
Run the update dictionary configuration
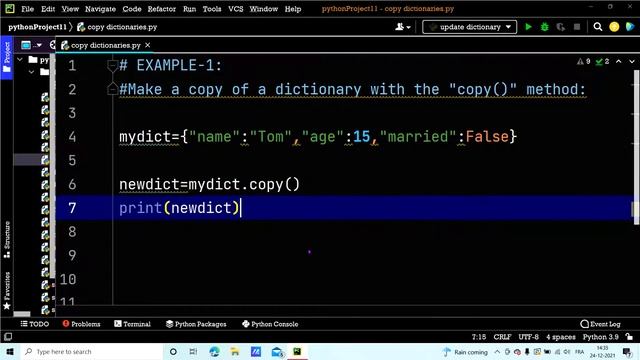pyautogui.click(x=528, y=27)
